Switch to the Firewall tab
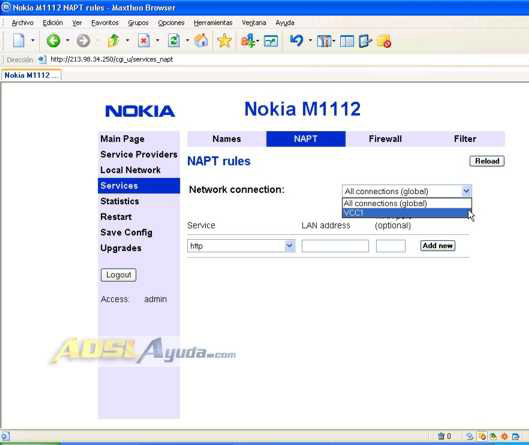The image size is (529, 445). pyautogui.click(x=385, y=139)
